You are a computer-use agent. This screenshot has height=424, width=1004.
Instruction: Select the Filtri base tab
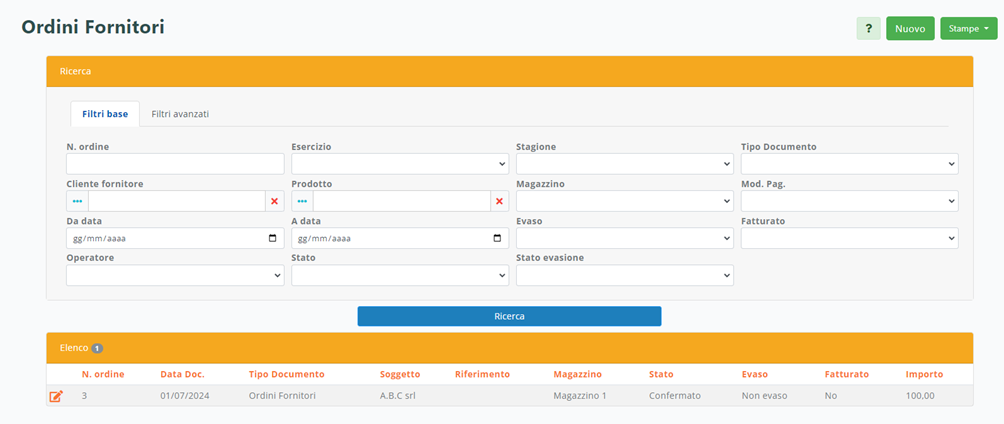(x=105, y=114)
